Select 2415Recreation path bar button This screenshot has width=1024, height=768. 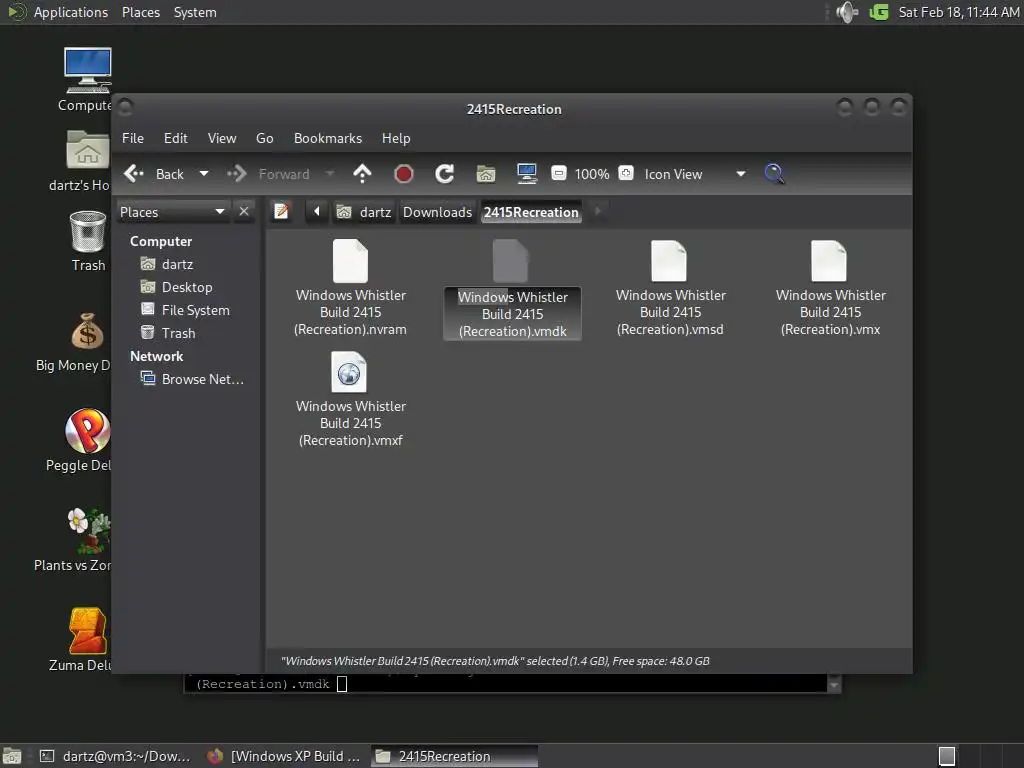(x=531, y=212)
